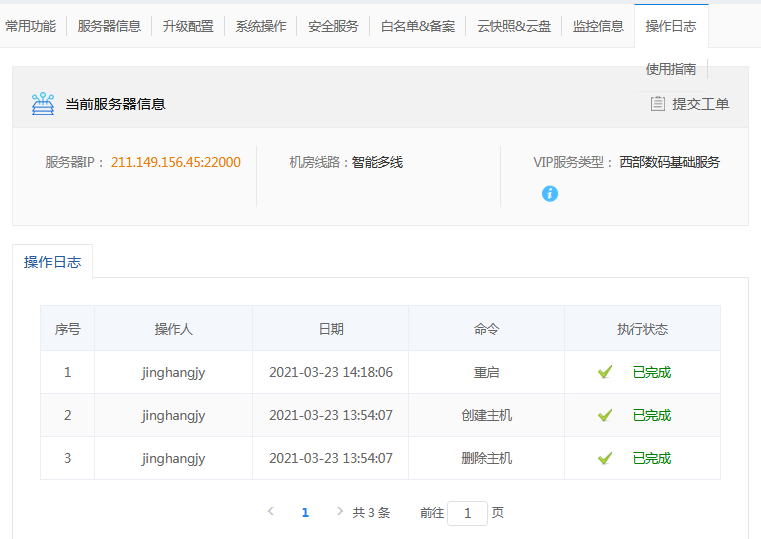Open the 升级配置 tab
Viewport: 761px width, 539px height.
(x=188, y=26)
